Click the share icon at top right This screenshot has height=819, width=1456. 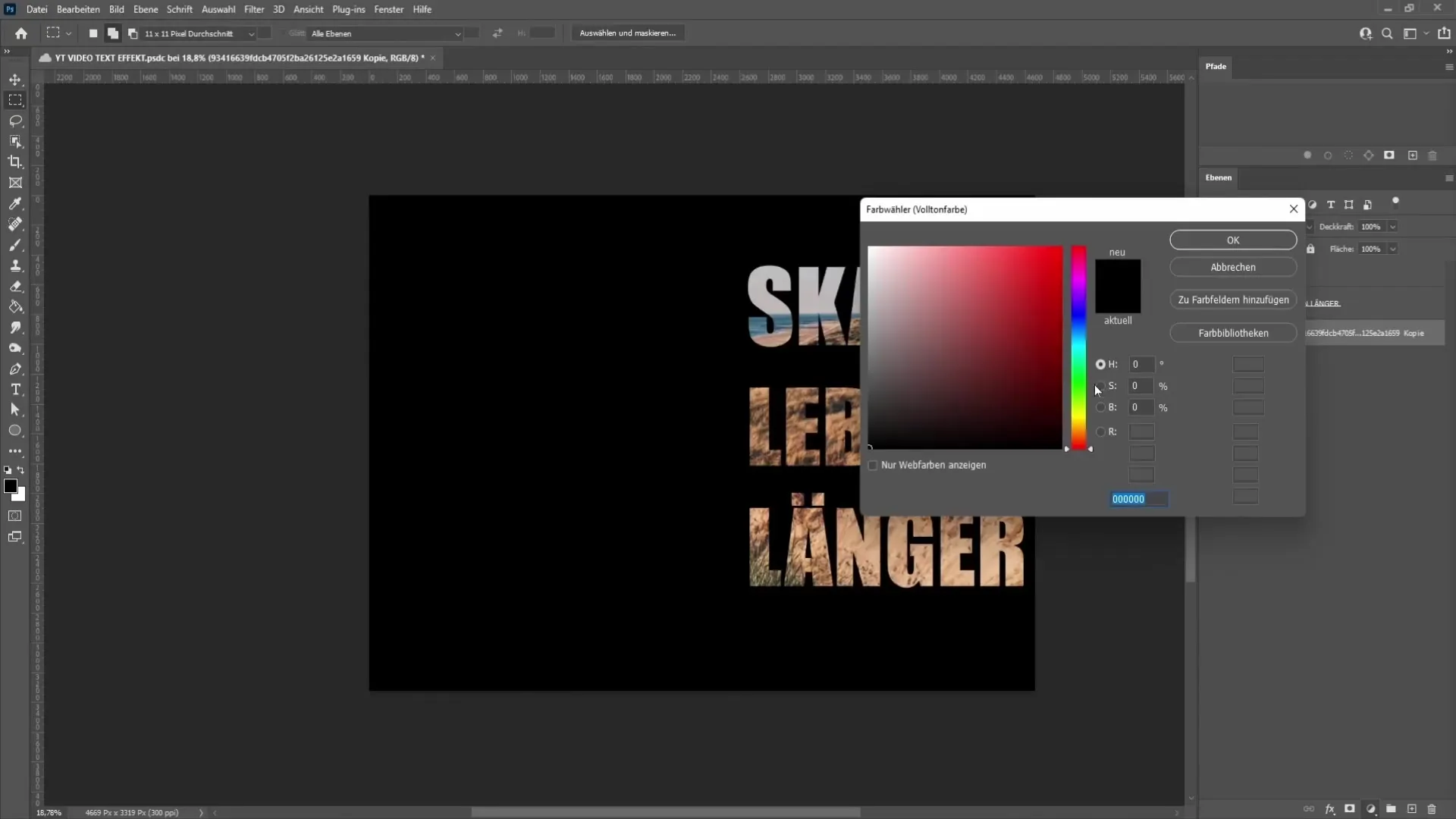point(1444,33)
